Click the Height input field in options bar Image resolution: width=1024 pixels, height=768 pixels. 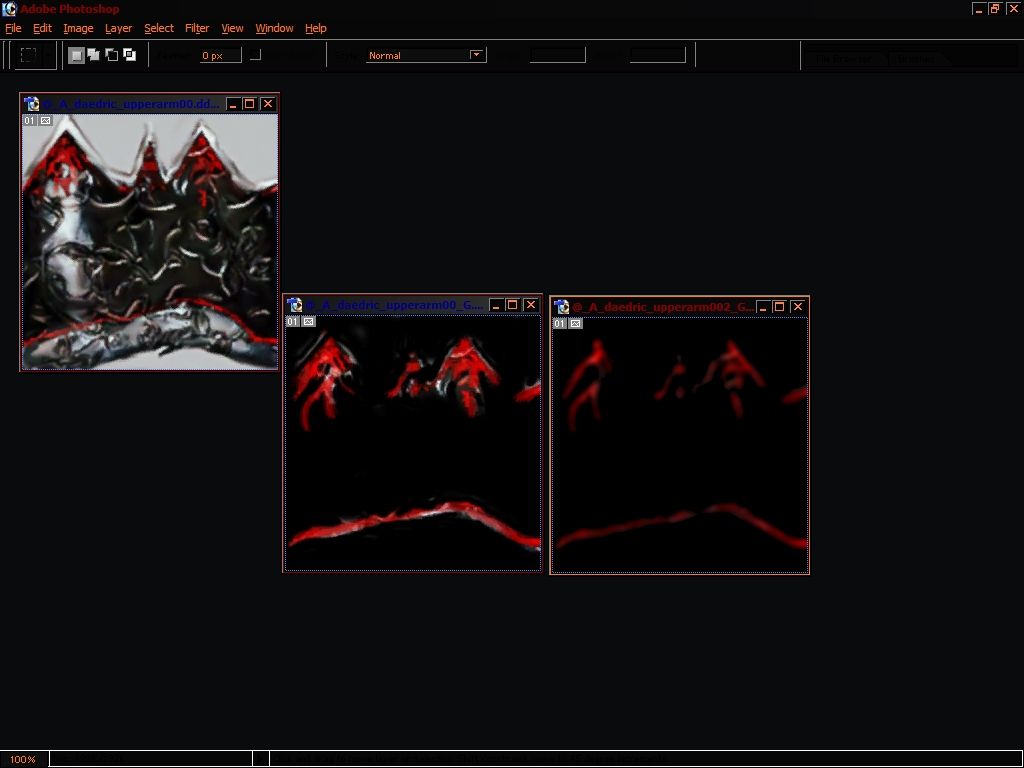(658, 56)
